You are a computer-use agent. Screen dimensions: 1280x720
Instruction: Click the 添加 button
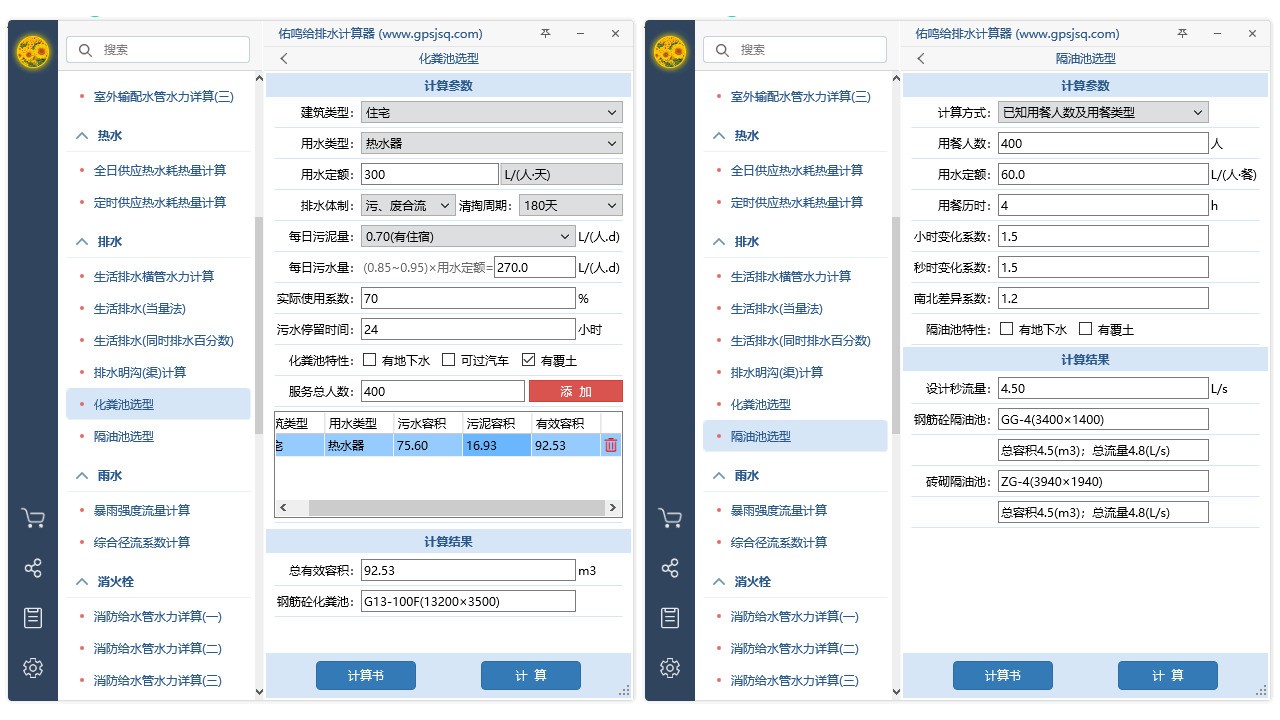pos(574,390)
